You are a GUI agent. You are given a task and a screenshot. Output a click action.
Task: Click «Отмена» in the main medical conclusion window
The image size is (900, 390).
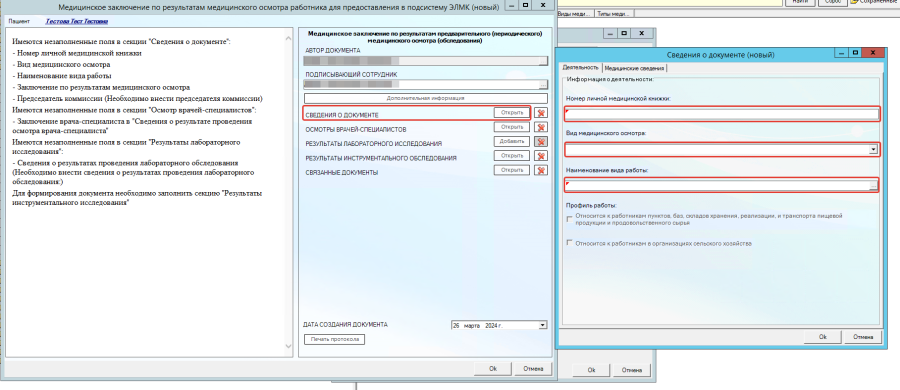[x=533, y=369]
